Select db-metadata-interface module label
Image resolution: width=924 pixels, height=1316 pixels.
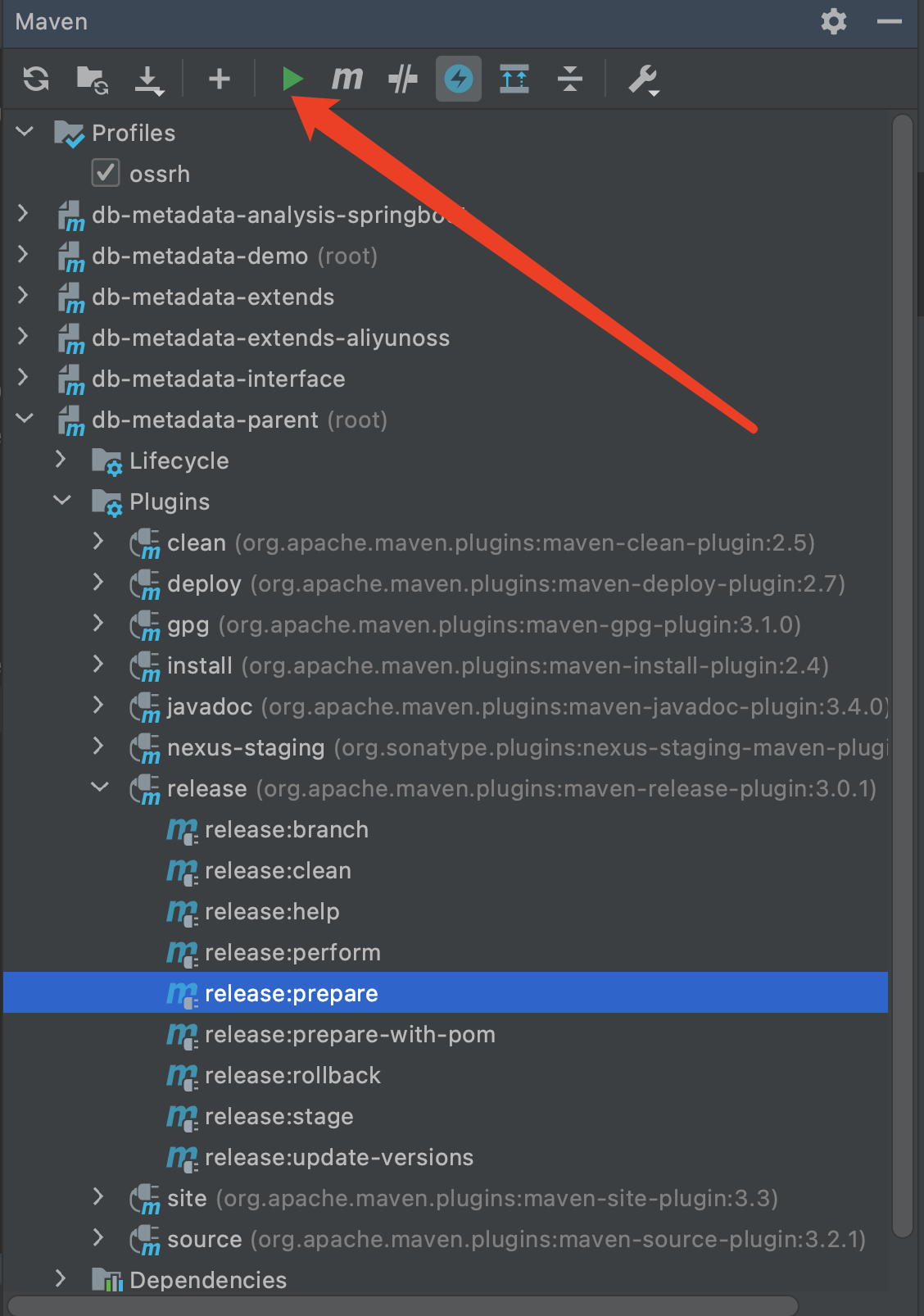pos(219,379)
